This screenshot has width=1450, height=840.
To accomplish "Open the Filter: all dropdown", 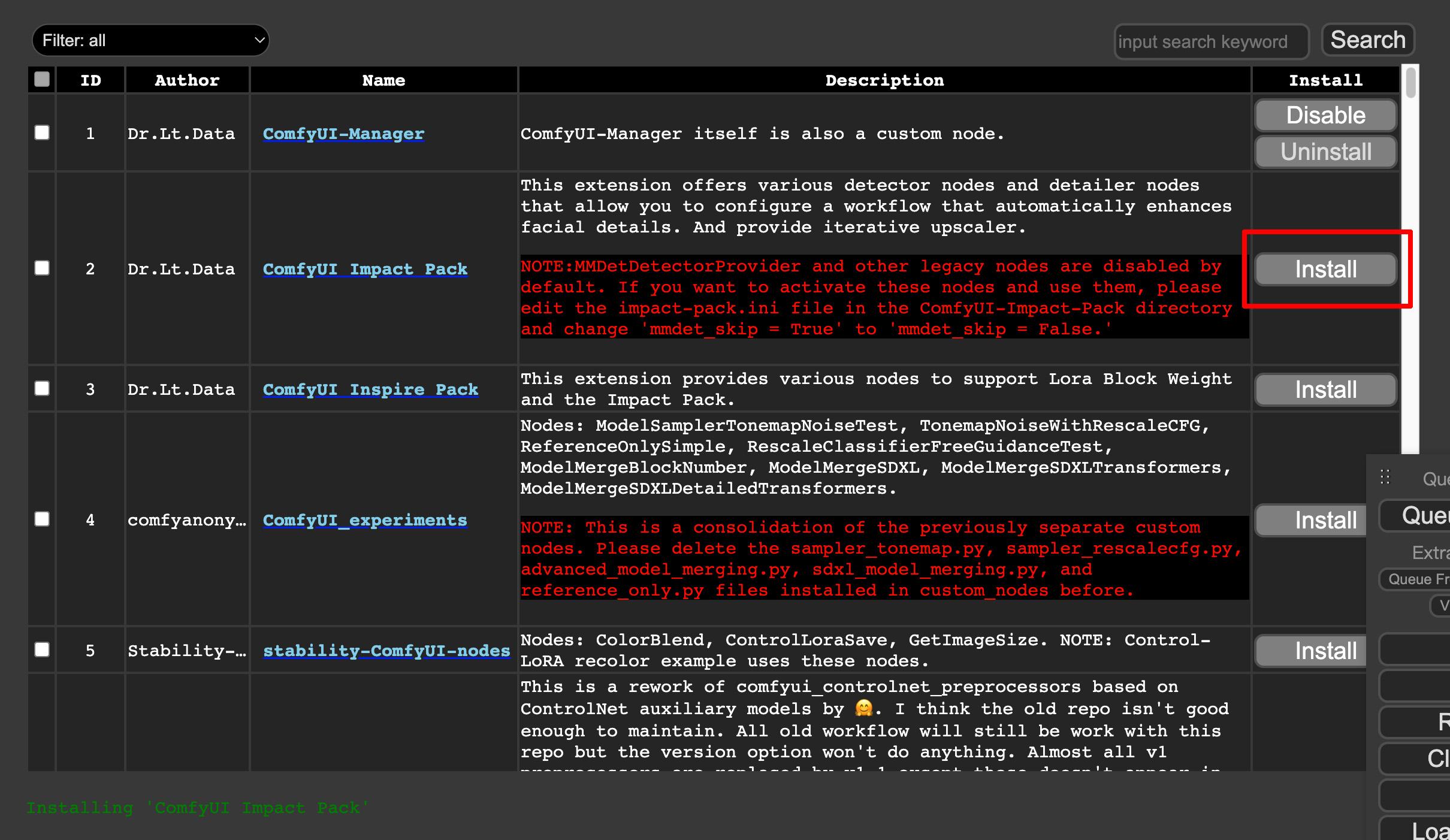I will [x=150, y=40].
